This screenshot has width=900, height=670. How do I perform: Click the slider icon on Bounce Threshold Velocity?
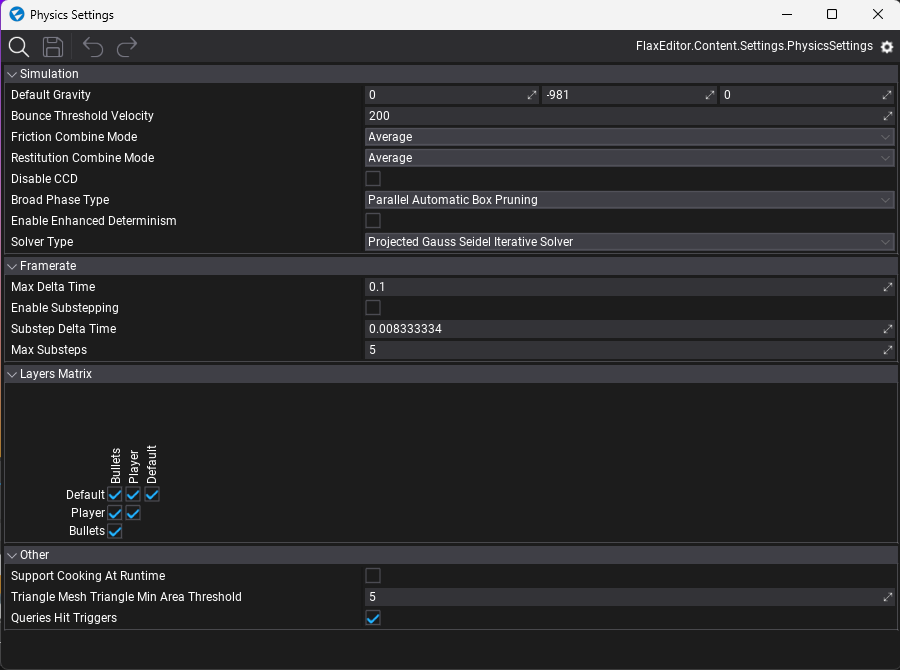click(887, 116)
